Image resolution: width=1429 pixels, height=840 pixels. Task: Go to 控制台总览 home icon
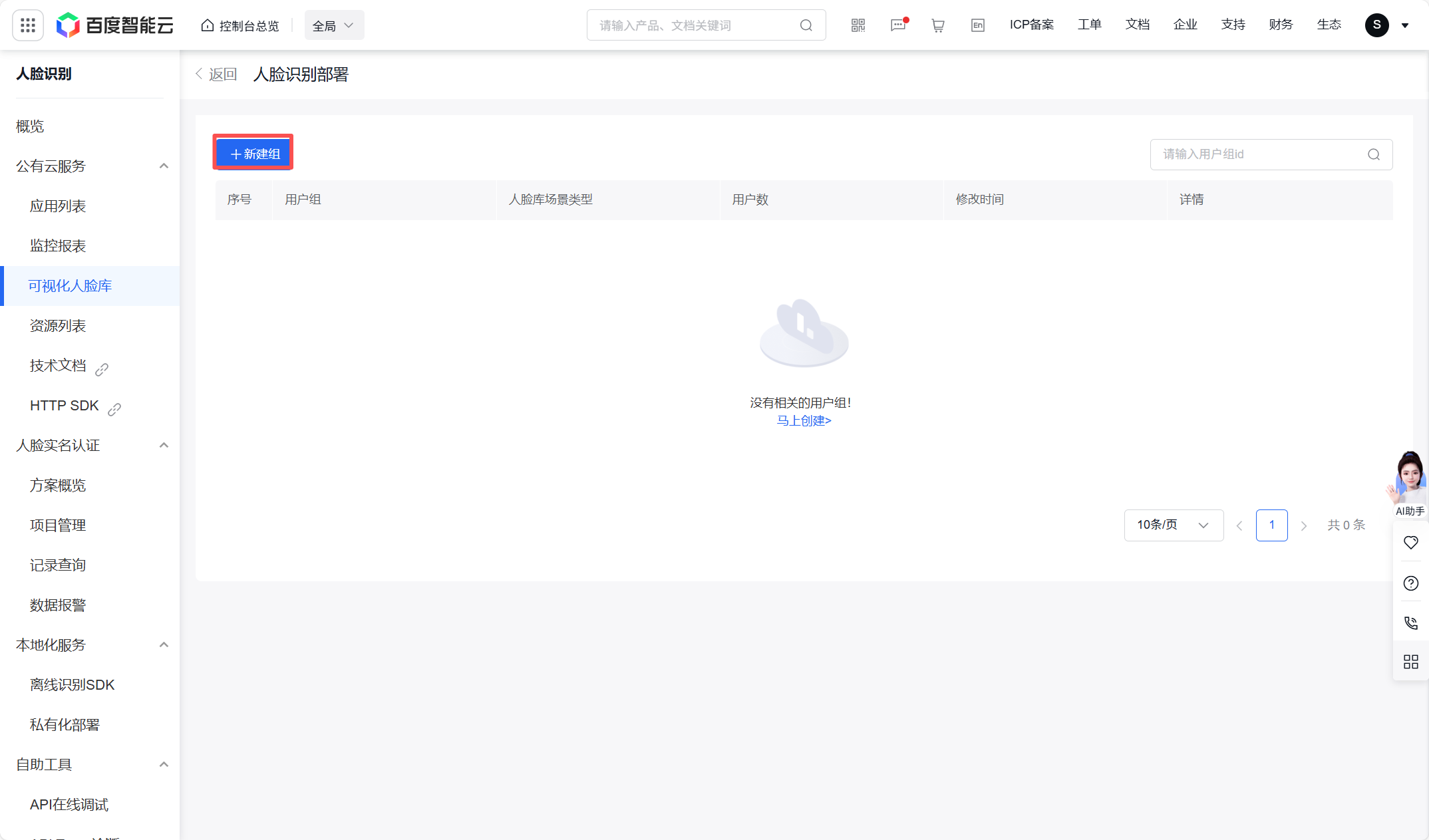point(206,25)
